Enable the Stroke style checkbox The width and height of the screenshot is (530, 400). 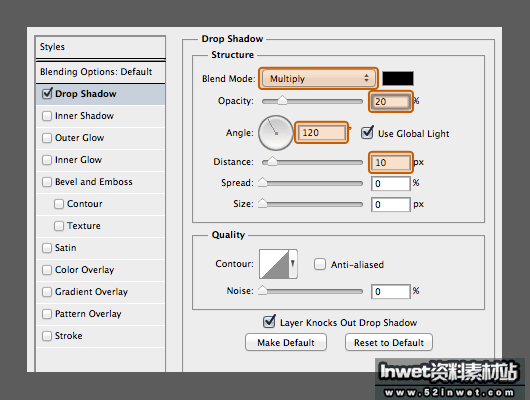(x=47, y=336)
